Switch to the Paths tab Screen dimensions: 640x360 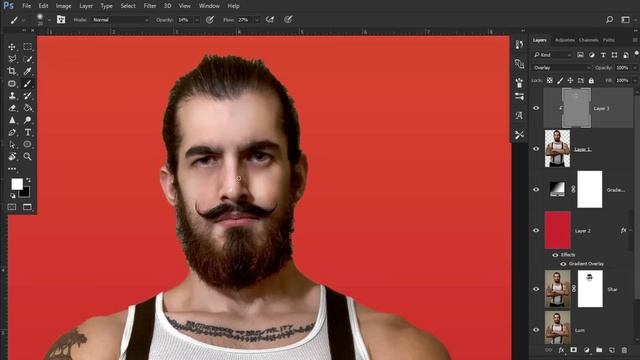[609, 40]
